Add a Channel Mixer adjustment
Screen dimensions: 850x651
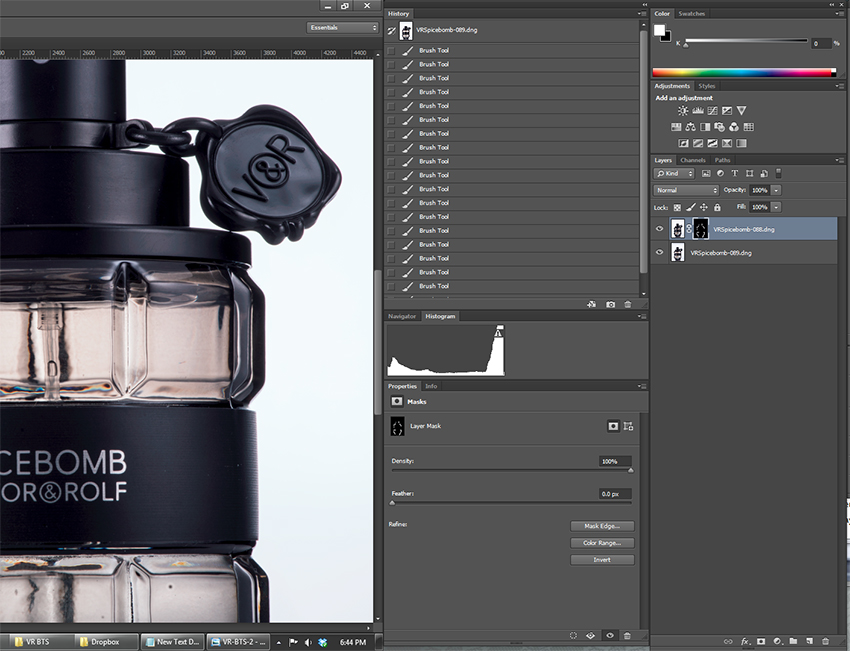pyautogui.click(x=734, y=127)
